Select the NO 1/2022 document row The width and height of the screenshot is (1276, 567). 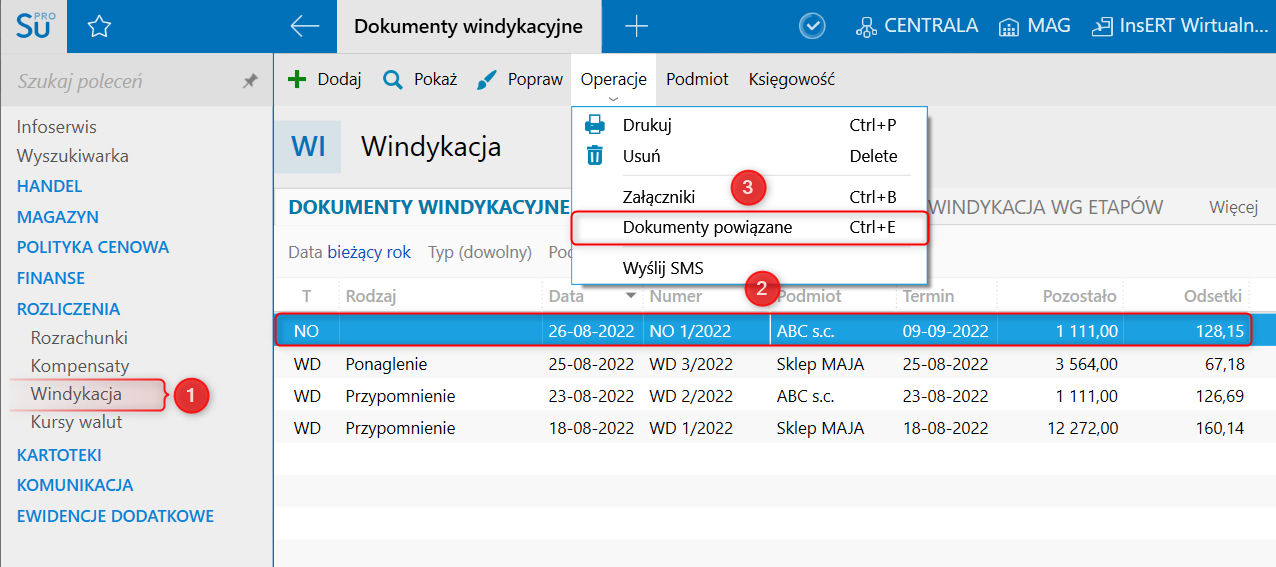click(x=764, y=331)
